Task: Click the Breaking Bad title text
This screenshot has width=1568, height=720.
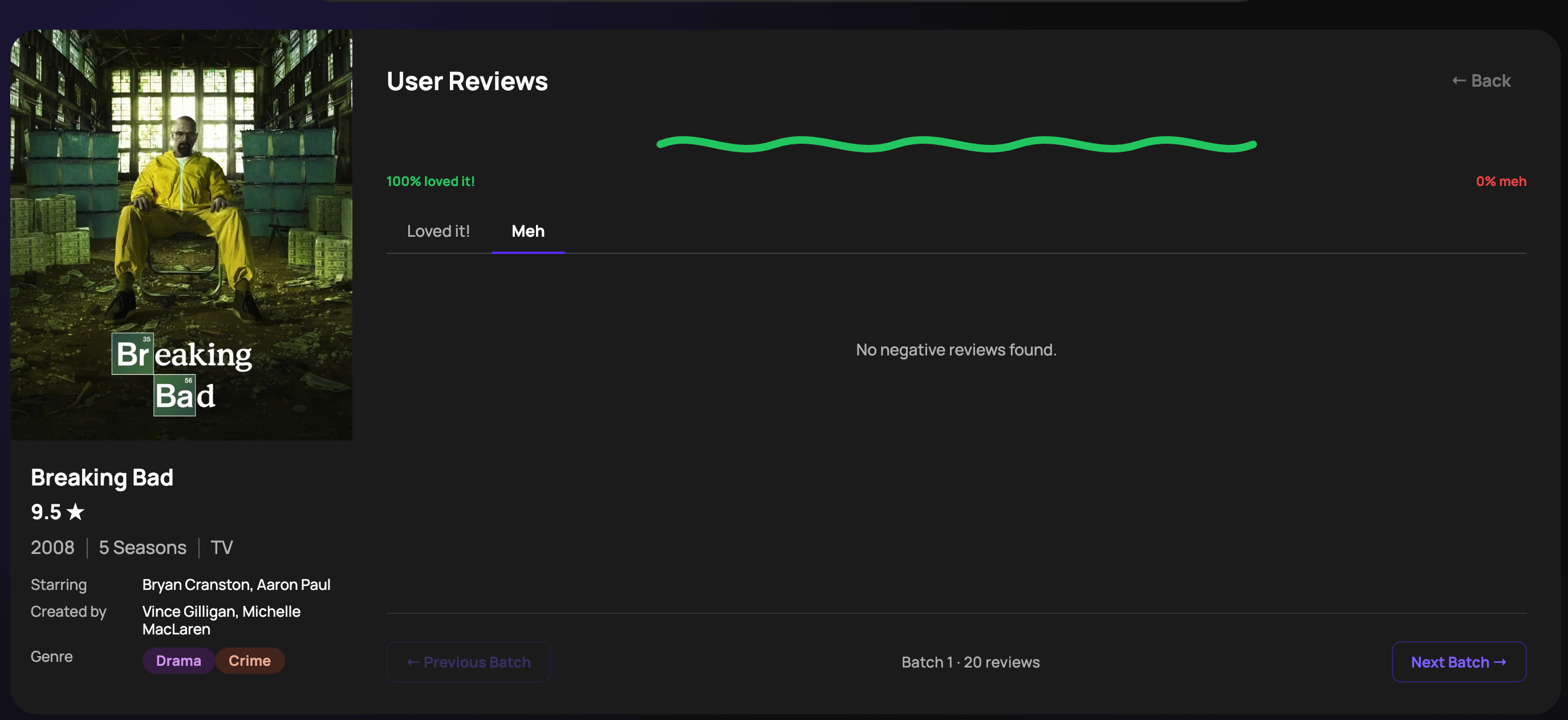Action: point(101,478)
